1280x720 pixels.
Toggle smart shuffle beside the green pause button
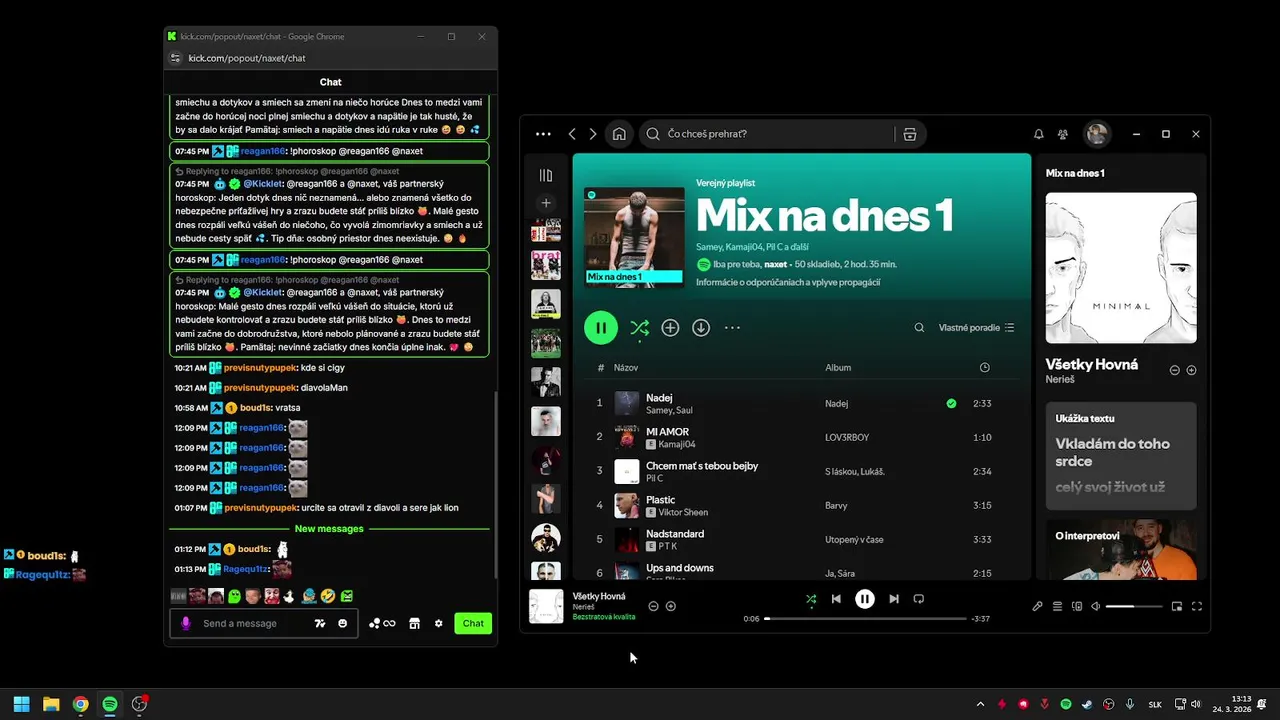639,327
